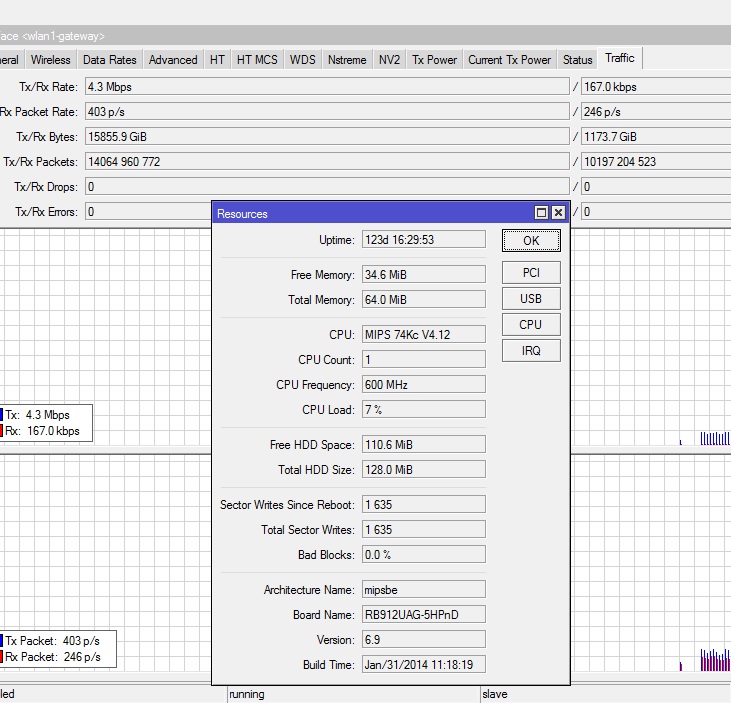Switch to Current Tx Power tab
This screenshot has height=703, width=731.
click(x=509, y=60)
